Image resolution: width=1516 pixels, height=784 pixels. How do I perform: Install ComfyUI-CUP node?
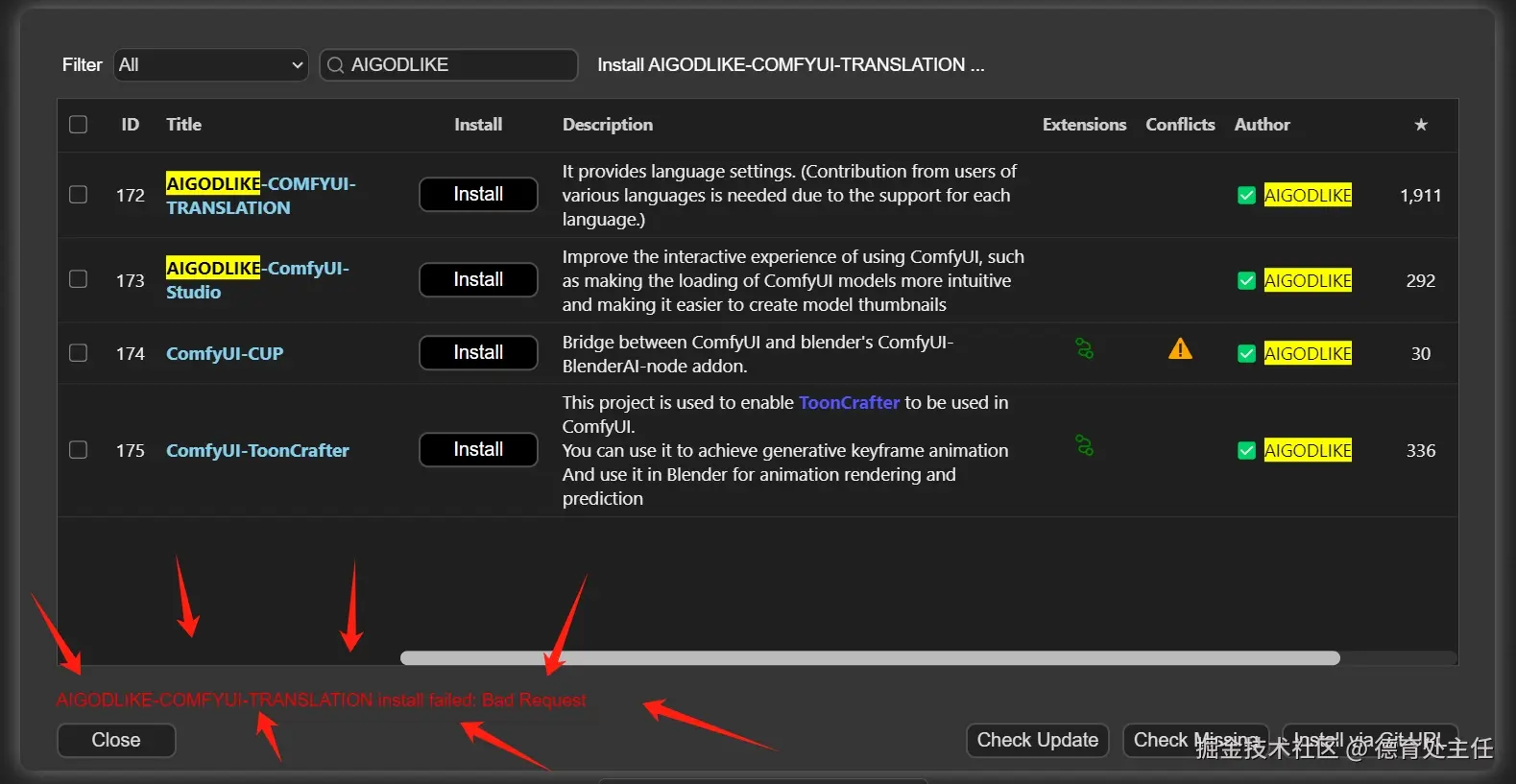click(478, 352)
